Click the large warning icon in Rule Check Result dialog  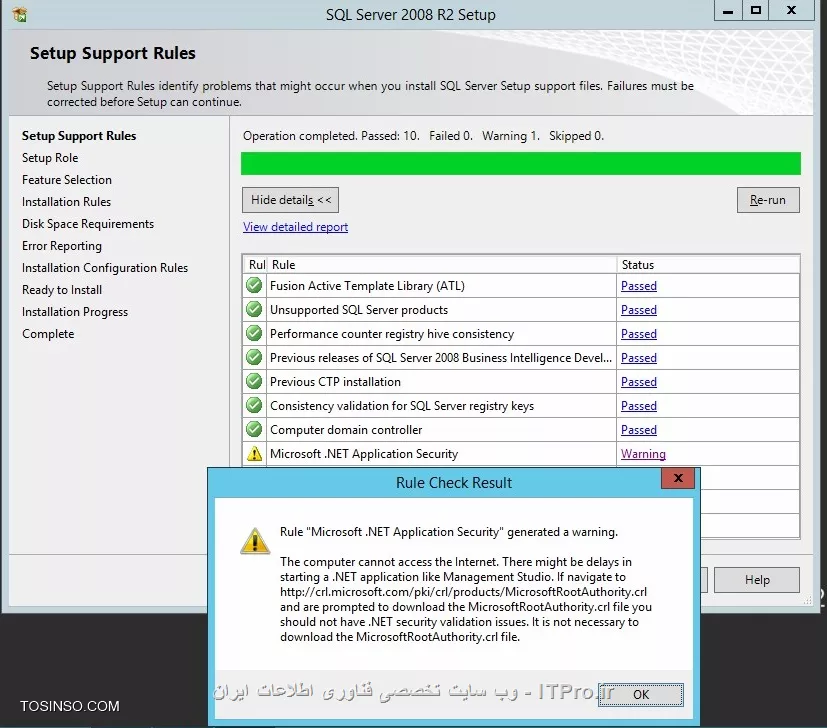[255, 541]
